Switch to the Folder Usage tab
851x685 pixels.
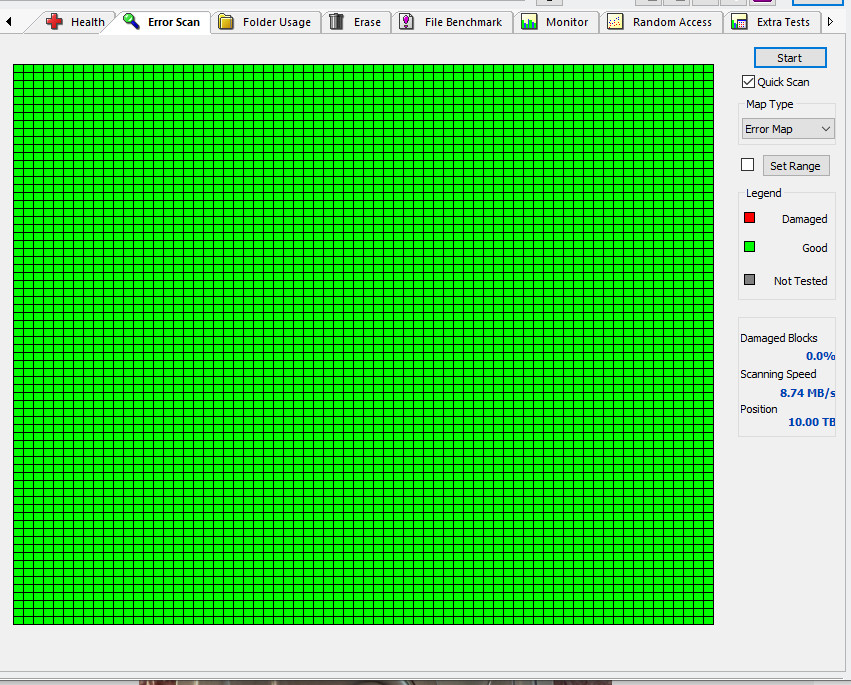coord(265,22)
